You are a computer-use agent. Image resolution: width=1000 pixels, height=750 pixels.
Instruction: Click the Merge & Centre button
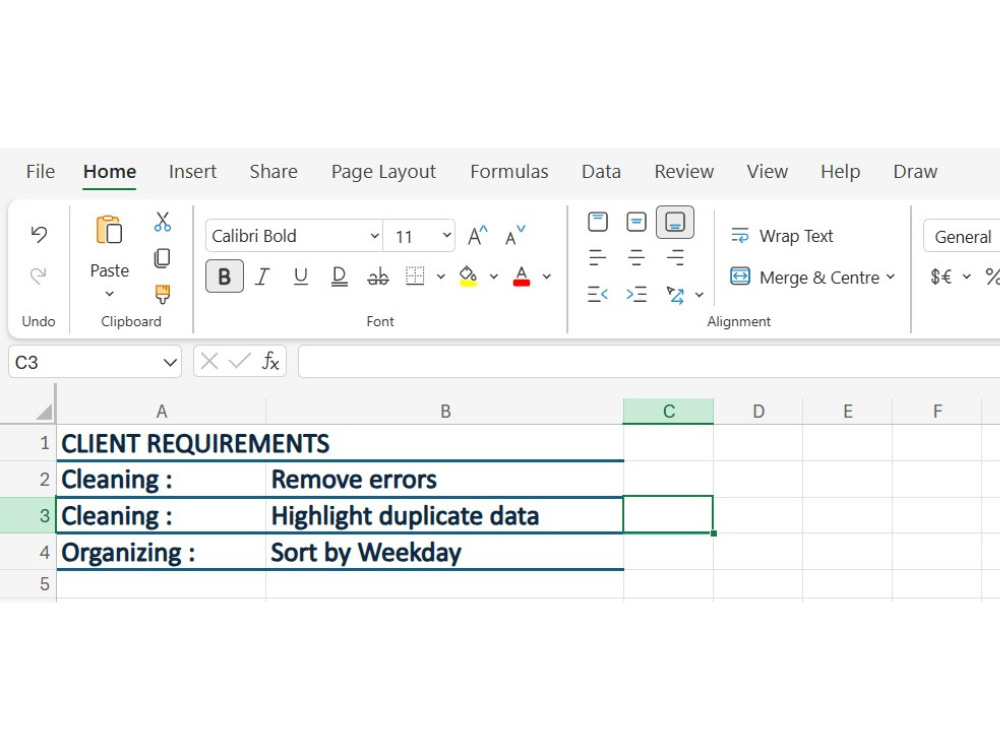point(805,277)
